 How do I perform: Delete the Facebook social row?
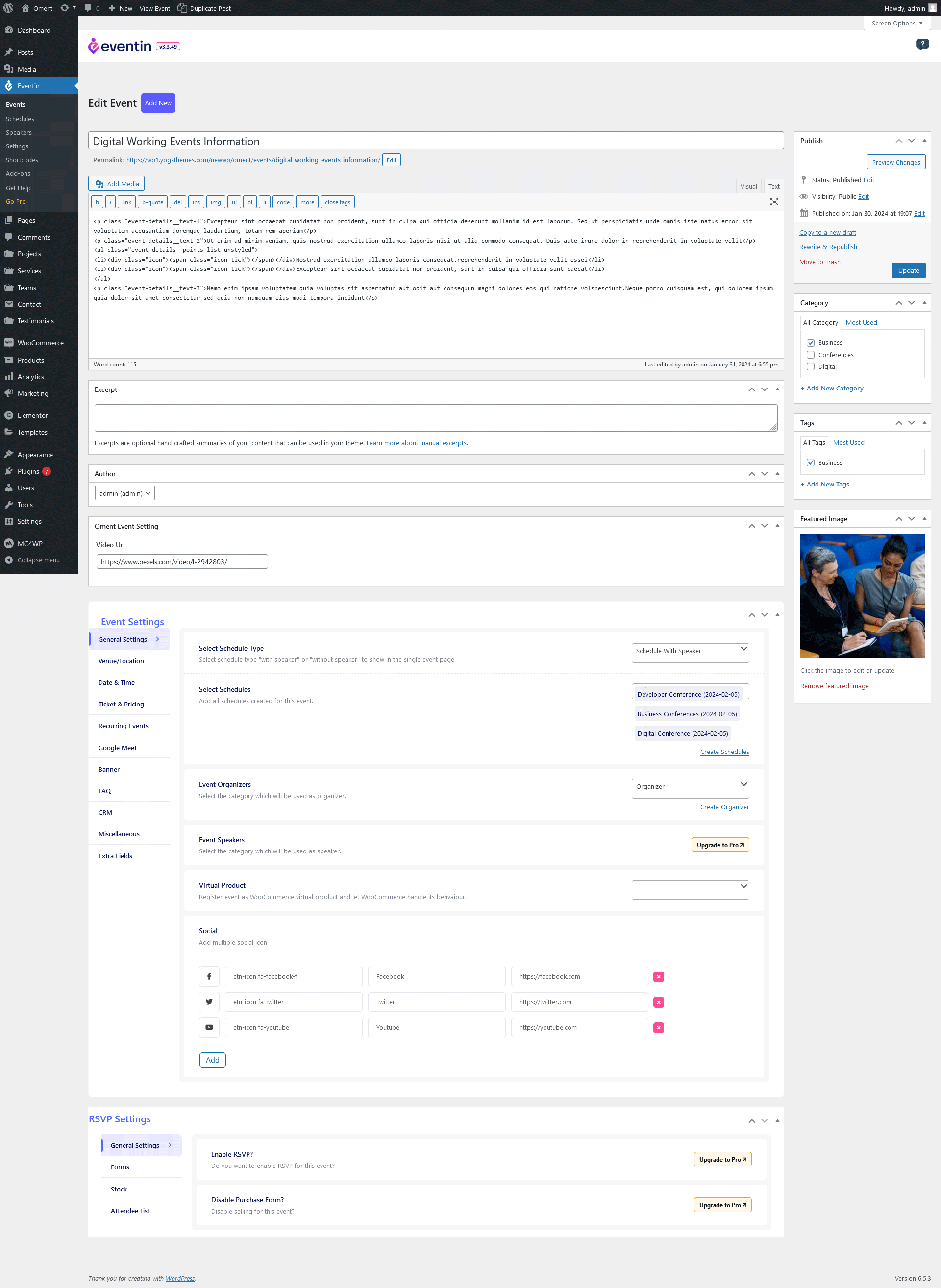[659, 976]
